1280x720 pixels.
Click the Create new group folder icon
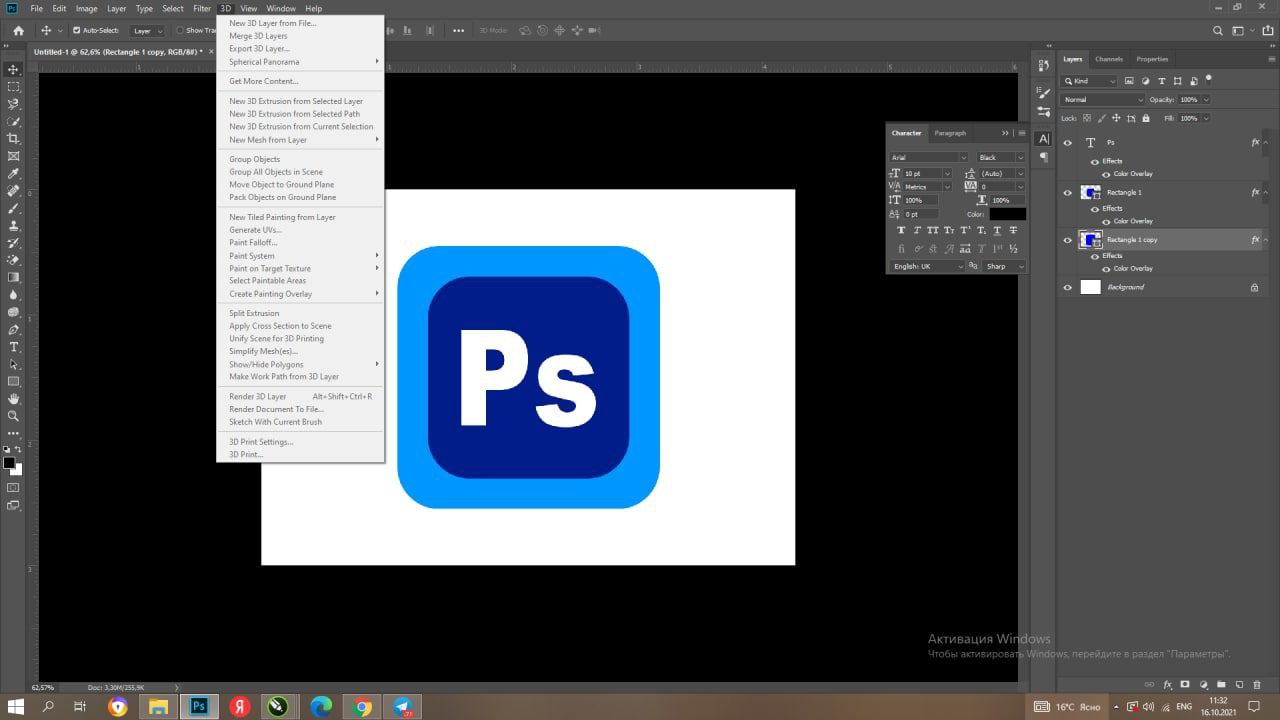[x=1221, y=685]
